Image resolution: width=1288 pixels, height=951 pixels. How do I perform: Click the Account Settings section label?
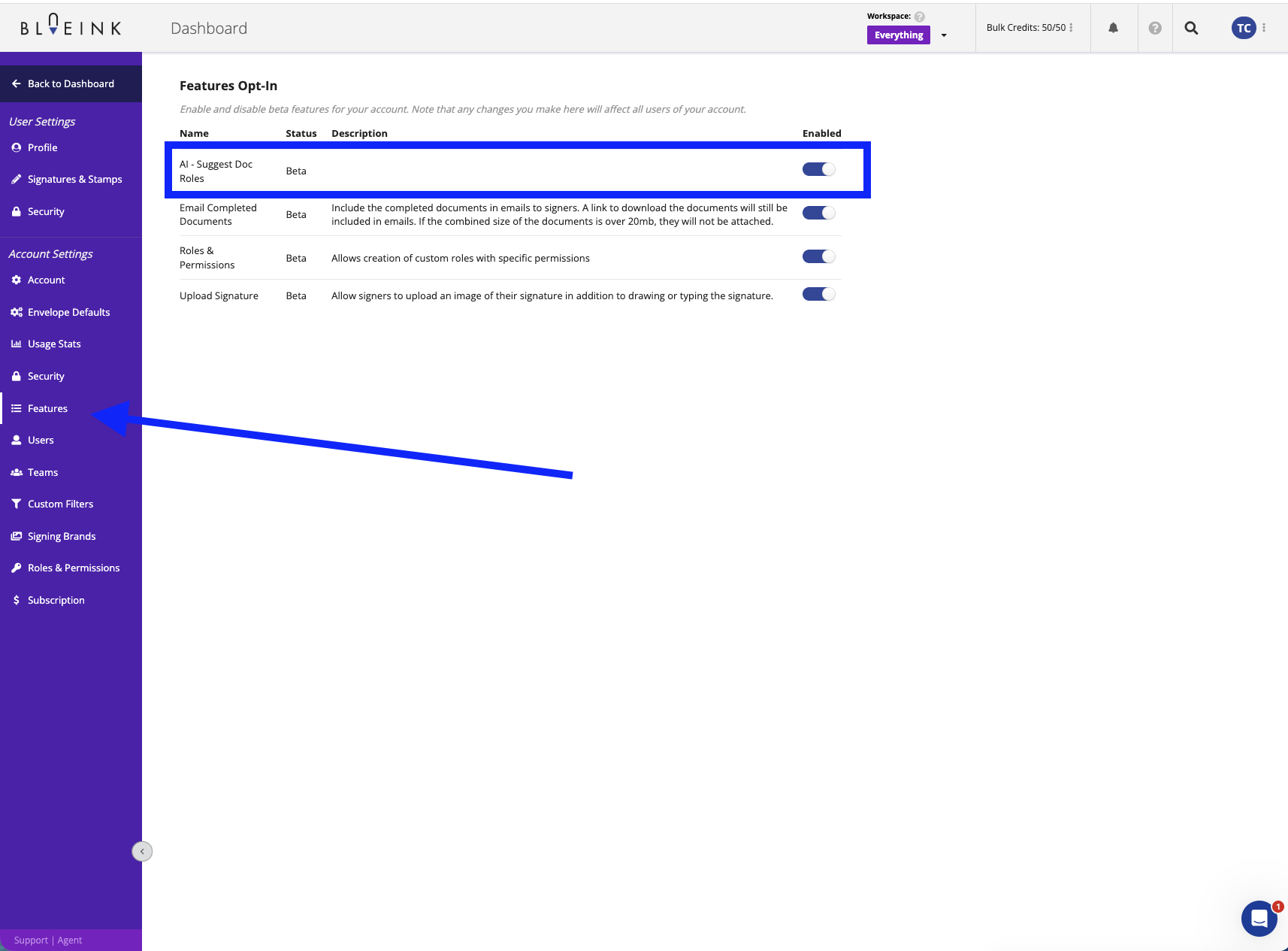click(x=50, y=253)
